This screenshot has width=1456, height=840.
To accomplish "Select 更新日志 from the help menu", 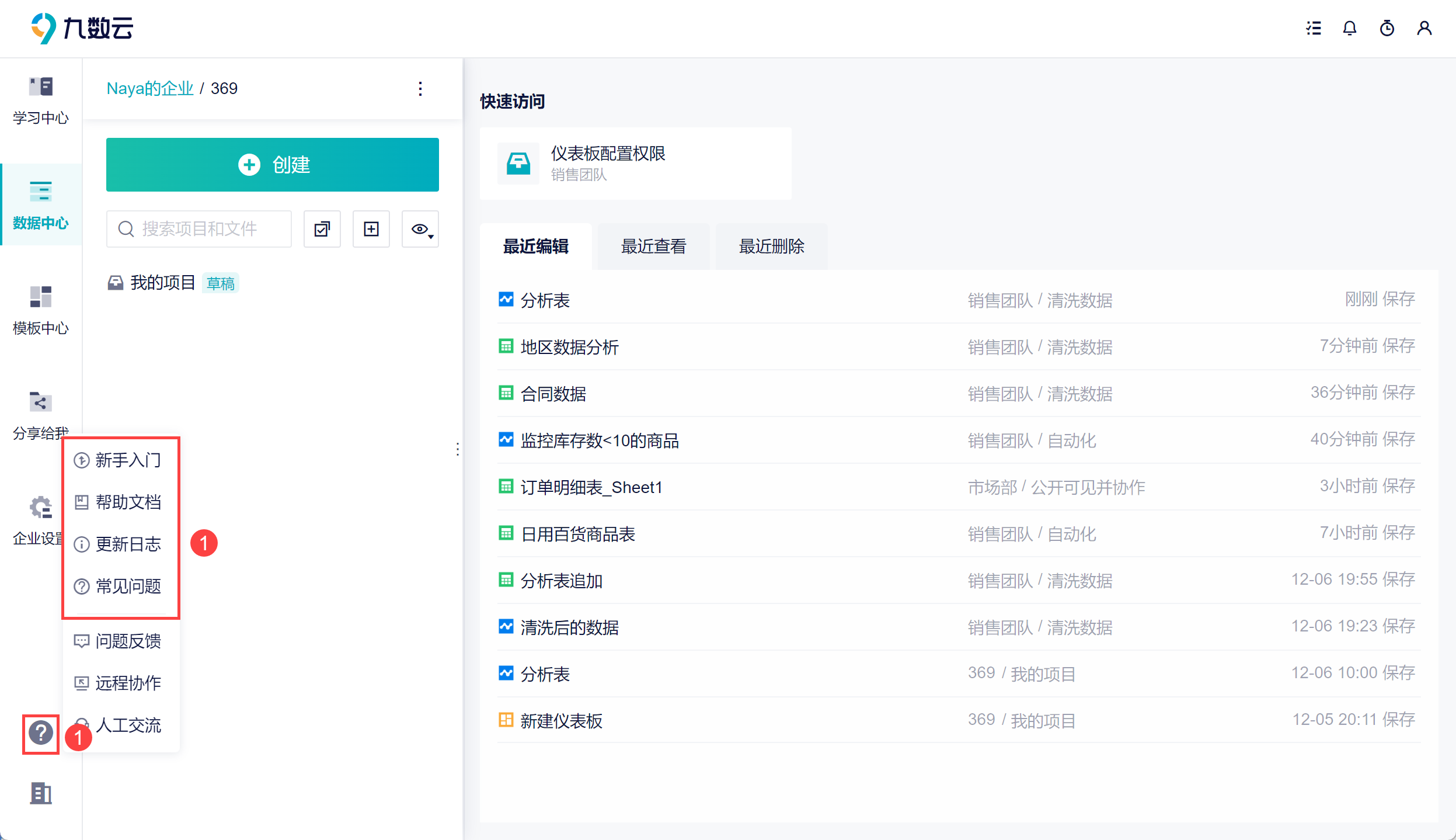I will tap(128, 544).
